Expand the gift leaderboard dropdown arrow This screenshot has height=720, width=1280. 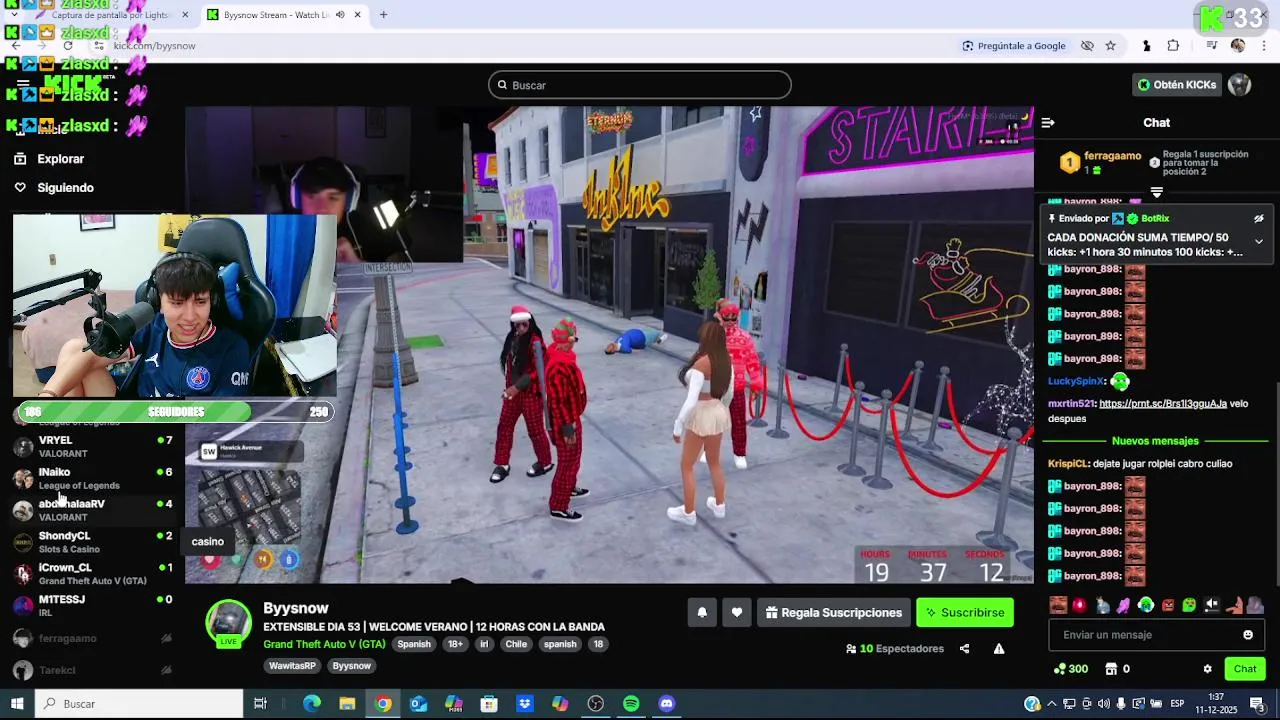click(x=1157, y=192)
